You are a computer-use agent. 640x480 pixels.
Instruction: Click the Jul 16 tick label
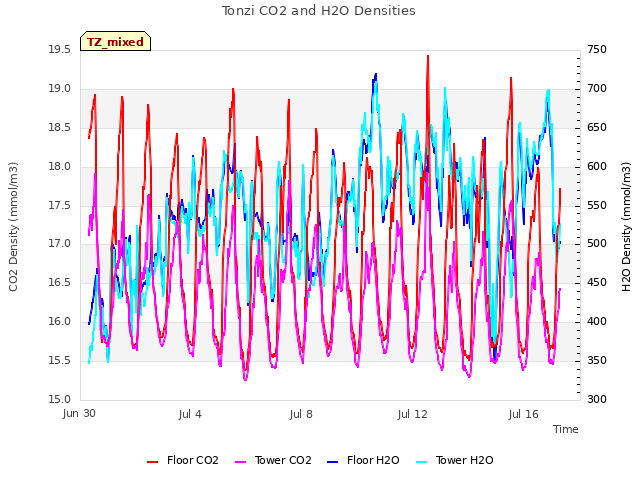click(x=523, y=414)
